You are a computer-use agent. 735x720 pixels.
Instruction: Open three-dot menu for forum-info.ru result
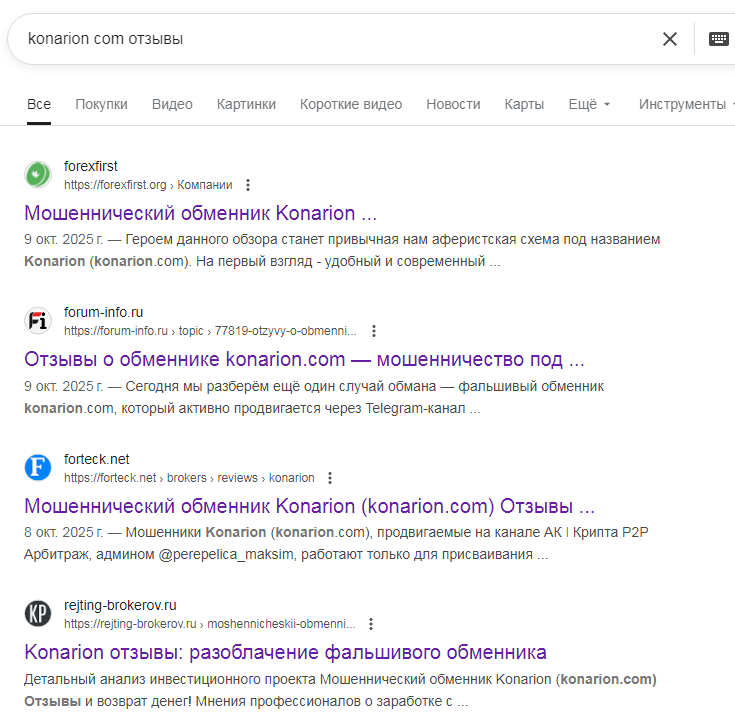point(373,331)
